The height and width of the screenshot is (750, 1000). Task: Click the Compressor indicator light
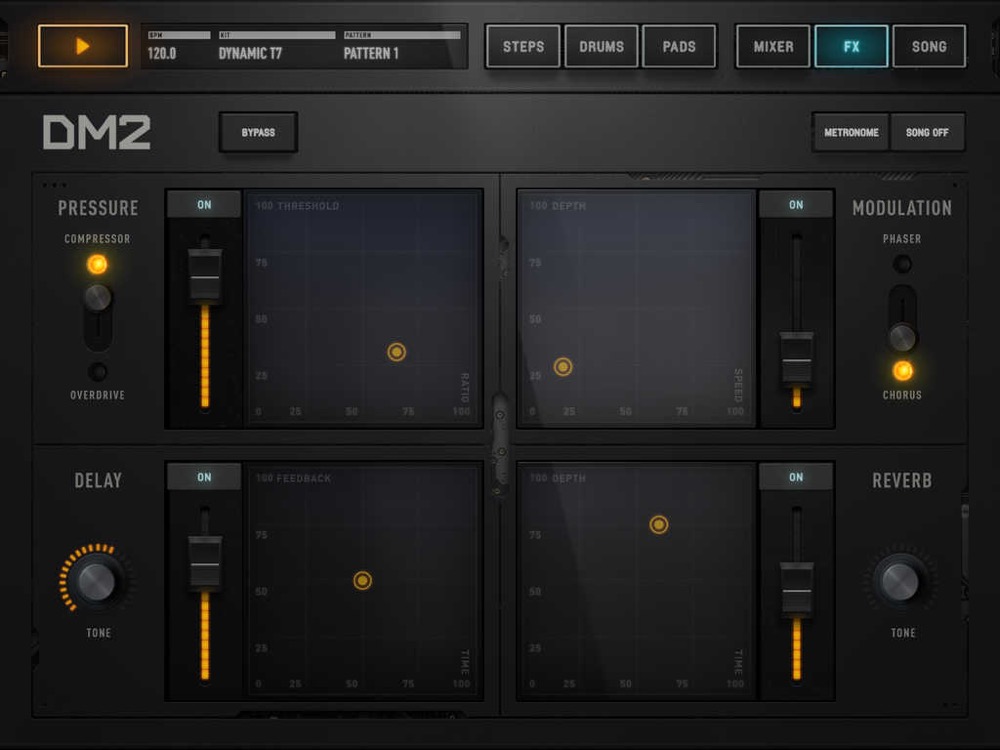coord(97,265)
